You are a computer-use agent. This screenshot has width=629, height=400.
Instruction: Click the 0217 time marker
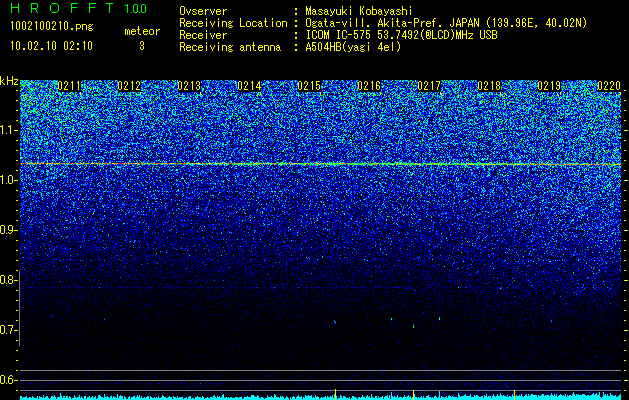click(429, 86)
